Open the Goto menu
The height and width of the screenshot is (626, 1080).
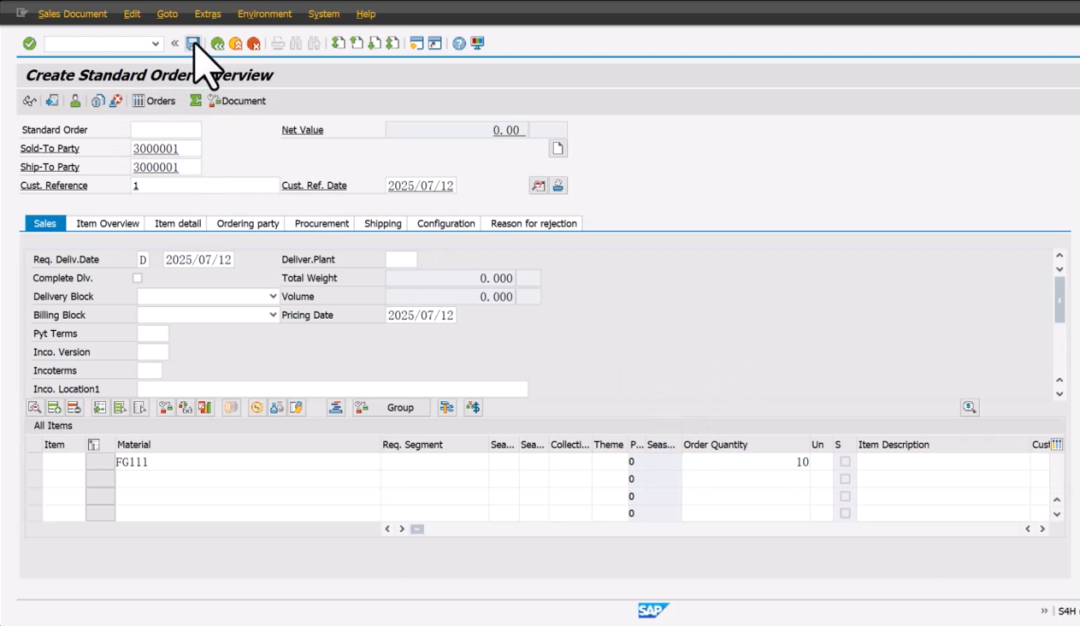pyautogui.click(x=167, y=14)
